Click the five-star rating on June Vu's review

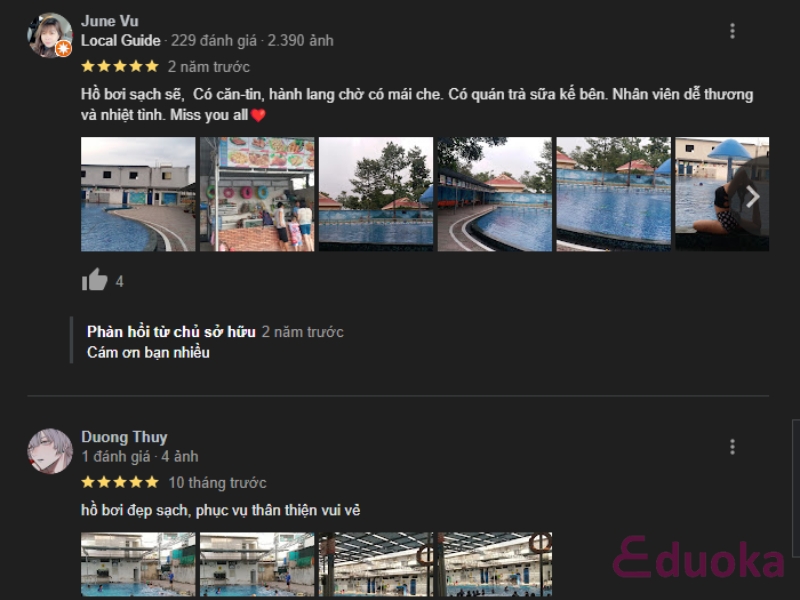tap(120, 66)
